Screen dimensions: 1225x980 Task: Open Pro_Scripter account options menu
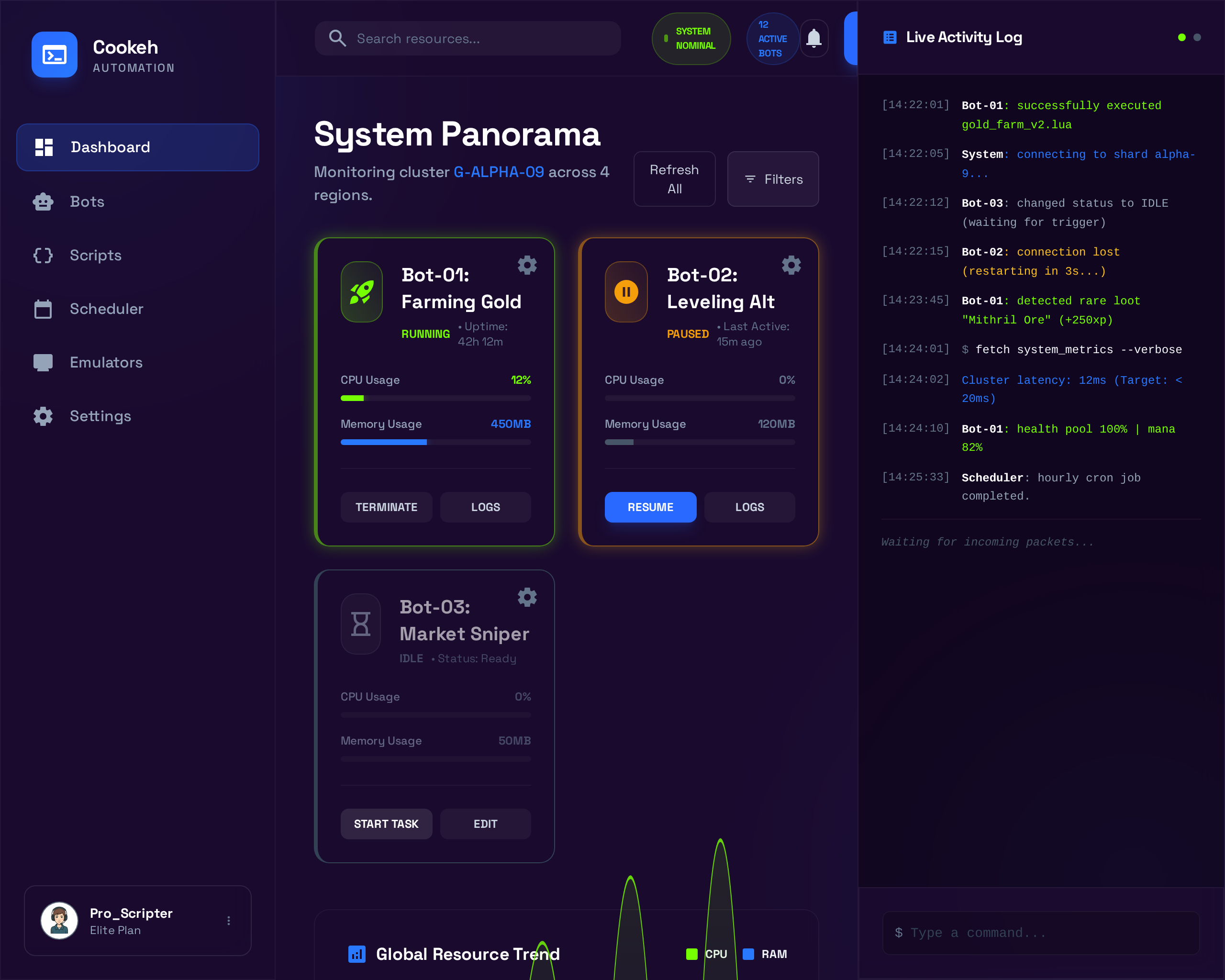click(x=228, y=920)
